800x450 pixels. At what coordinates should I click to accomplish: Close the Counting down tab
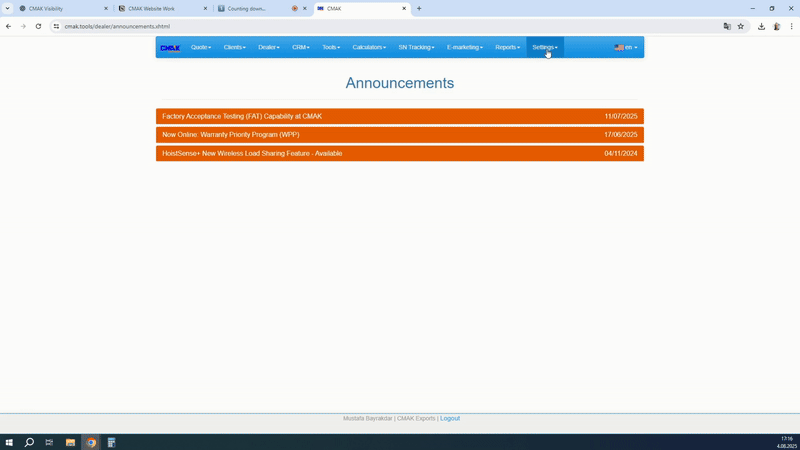click(305, 9)
